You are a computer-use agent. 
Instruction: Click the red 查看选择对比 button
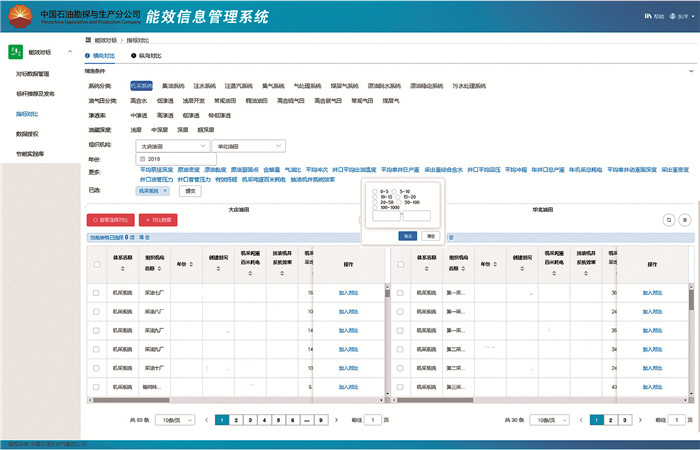point(112,219)
